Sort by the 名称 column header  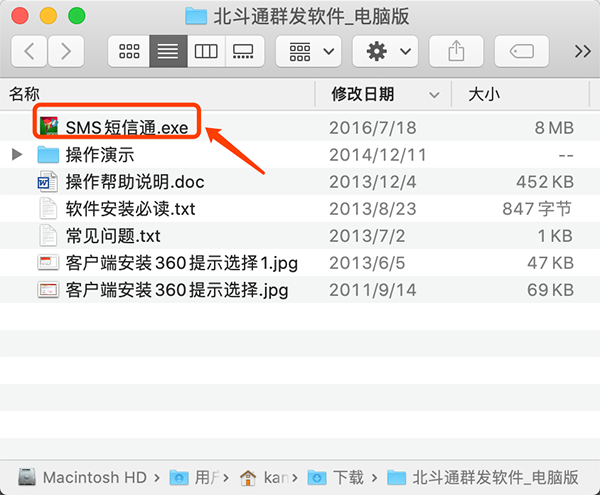(24, 94)
